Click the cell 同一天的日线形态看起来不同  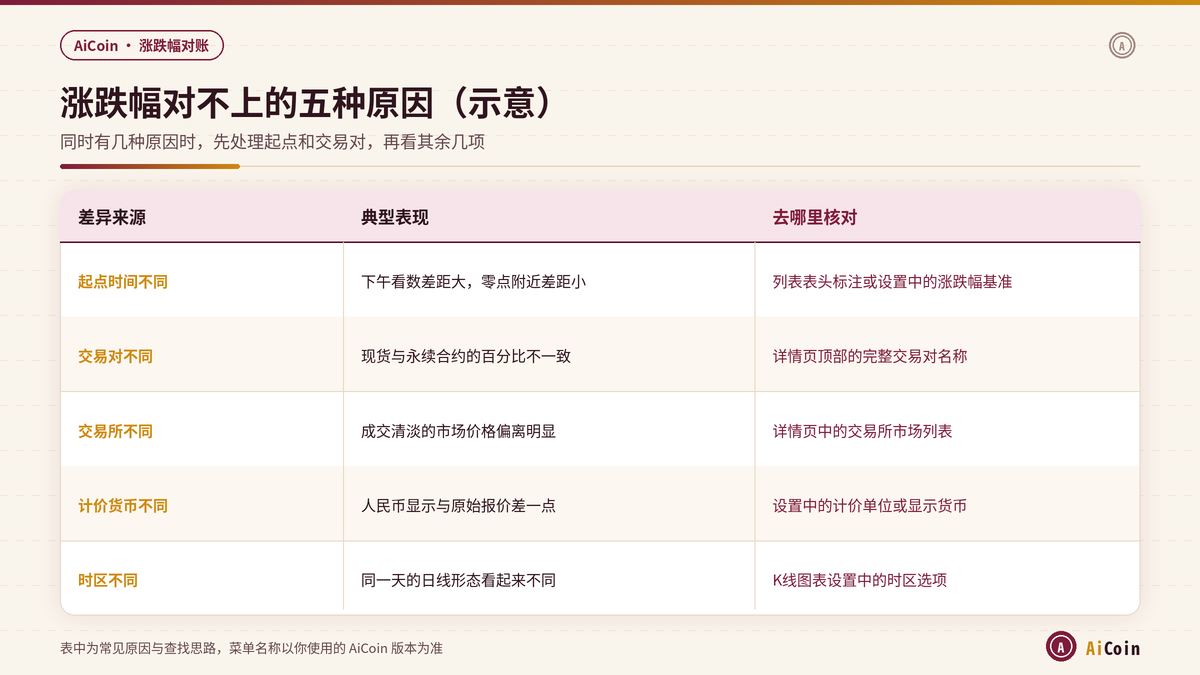click(x=458, y=580)
